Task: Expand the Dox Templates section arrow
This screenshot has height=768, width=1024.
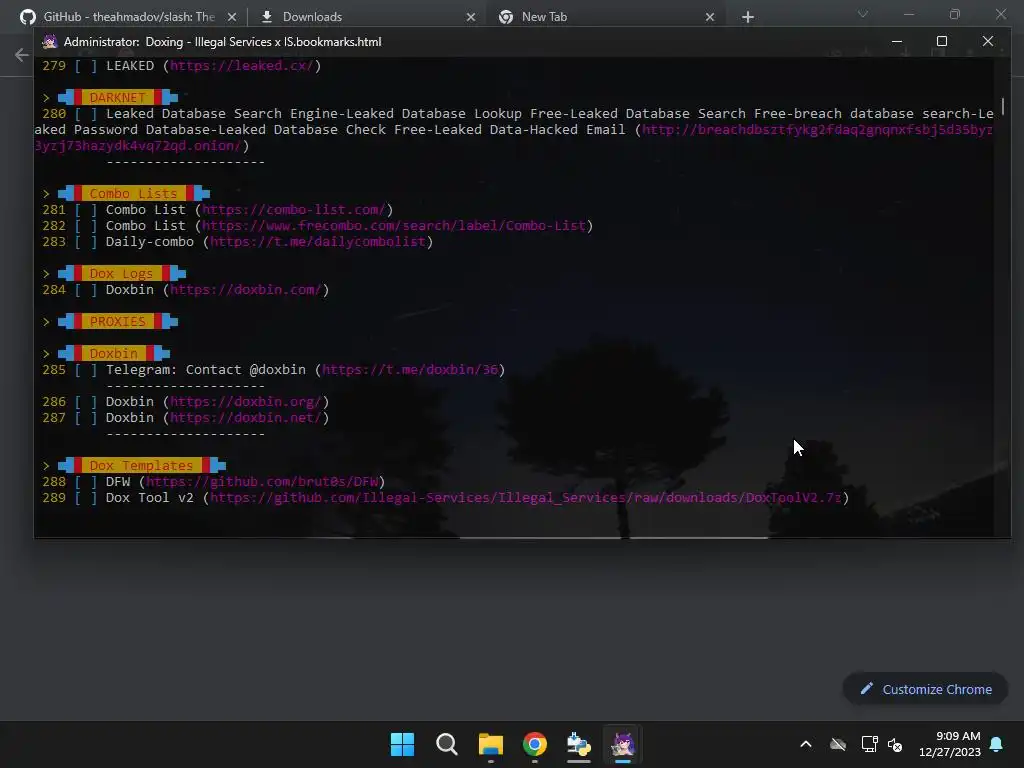Action: [x=46, y=466]
